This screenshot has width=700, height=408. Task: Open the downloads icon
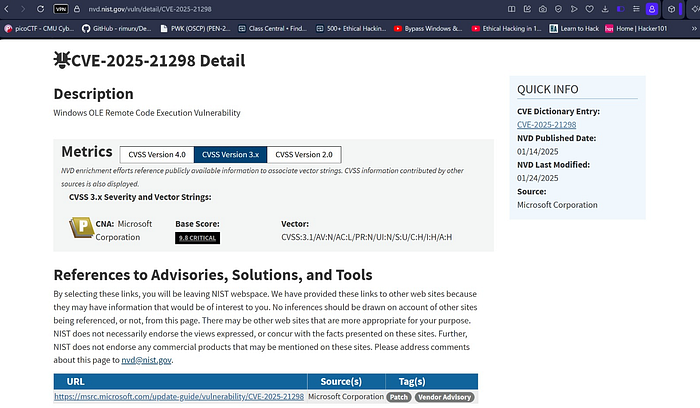(605, 9)
